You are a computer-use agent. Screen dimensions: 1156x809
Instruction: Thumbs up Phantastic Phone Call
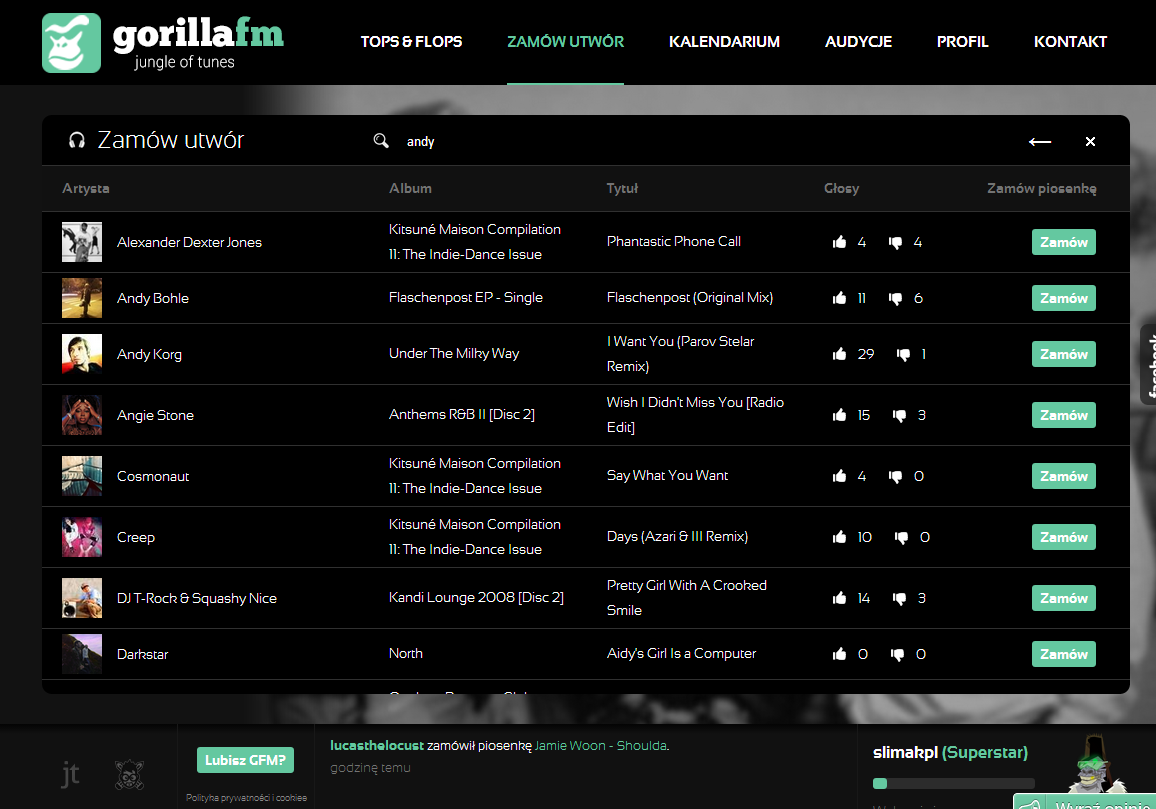click(840, 242)
